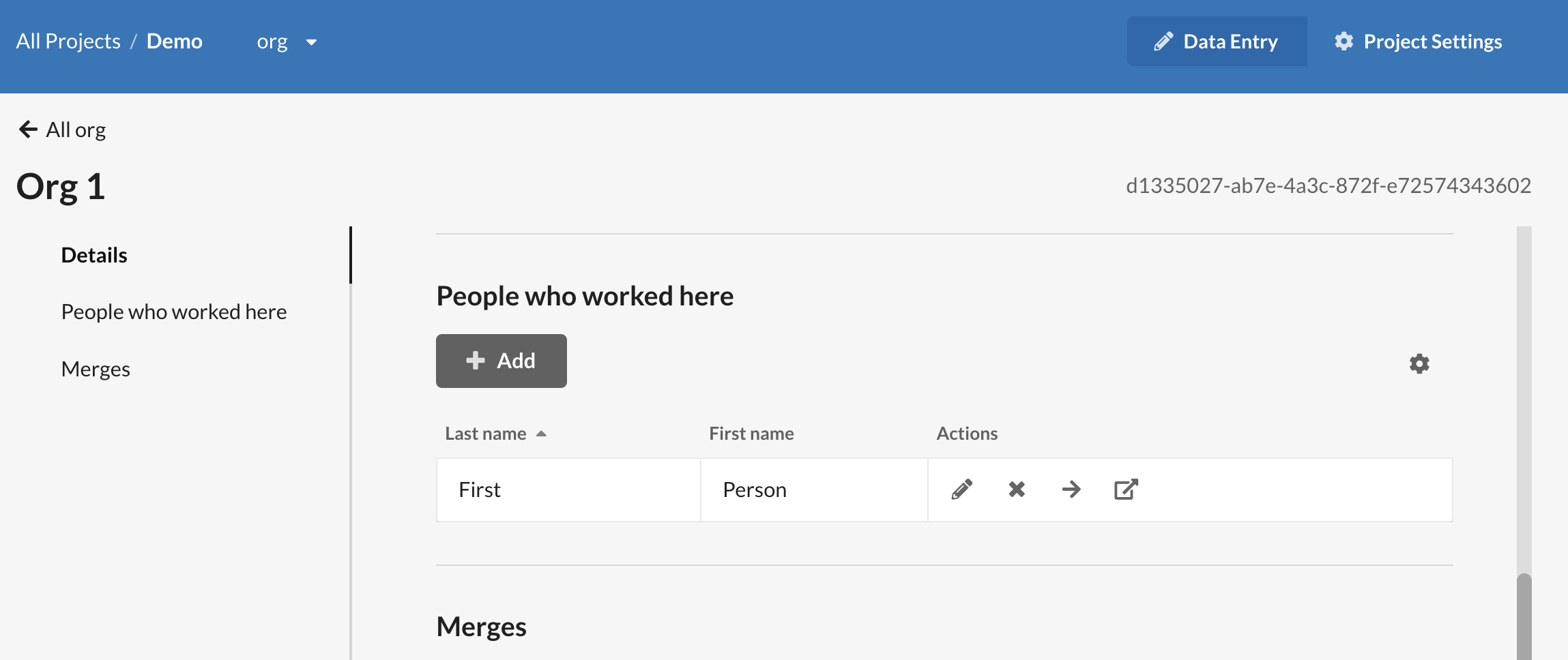Click the People who worked here heading

[x=585, y=296]
